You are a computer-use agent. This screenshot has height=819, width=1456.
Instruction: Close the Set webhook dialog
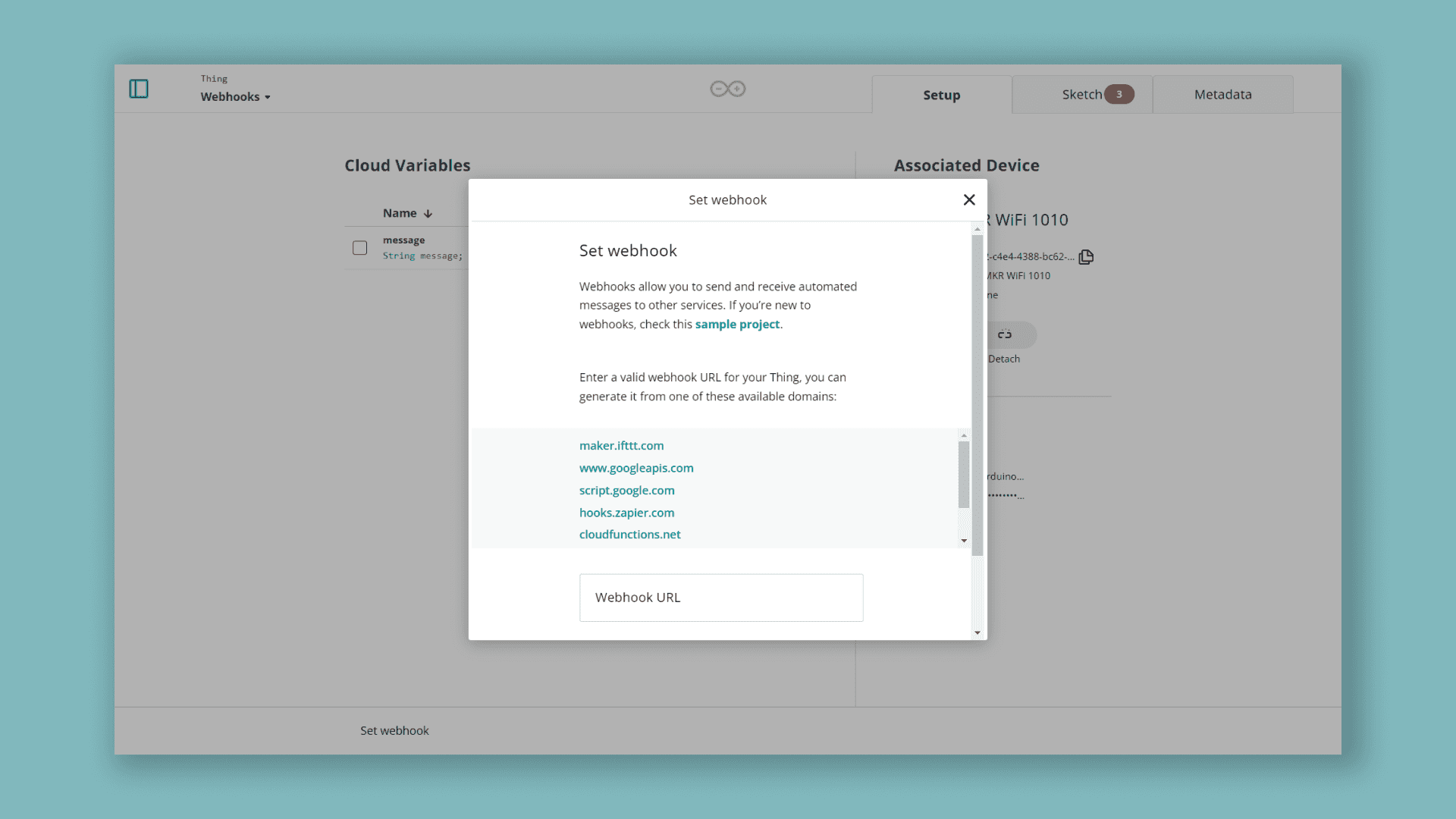tap(968, 199)
